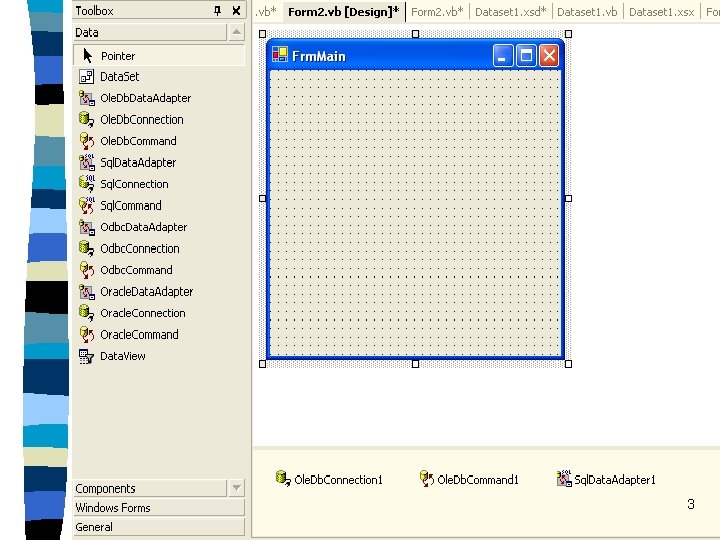
Task: Select OleDbConnection1 icon in component tray
Action: (283, 478)
